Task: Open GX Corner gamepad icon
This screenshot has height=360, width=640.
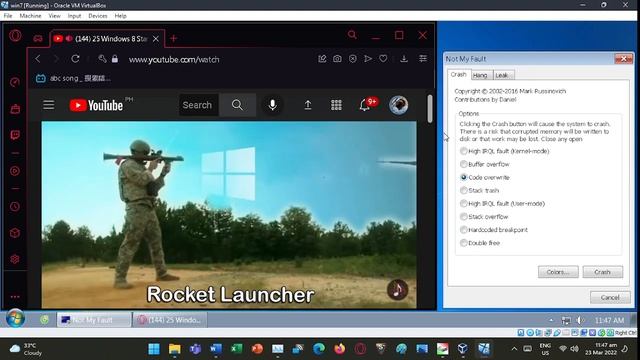Action: coord(38,38)
